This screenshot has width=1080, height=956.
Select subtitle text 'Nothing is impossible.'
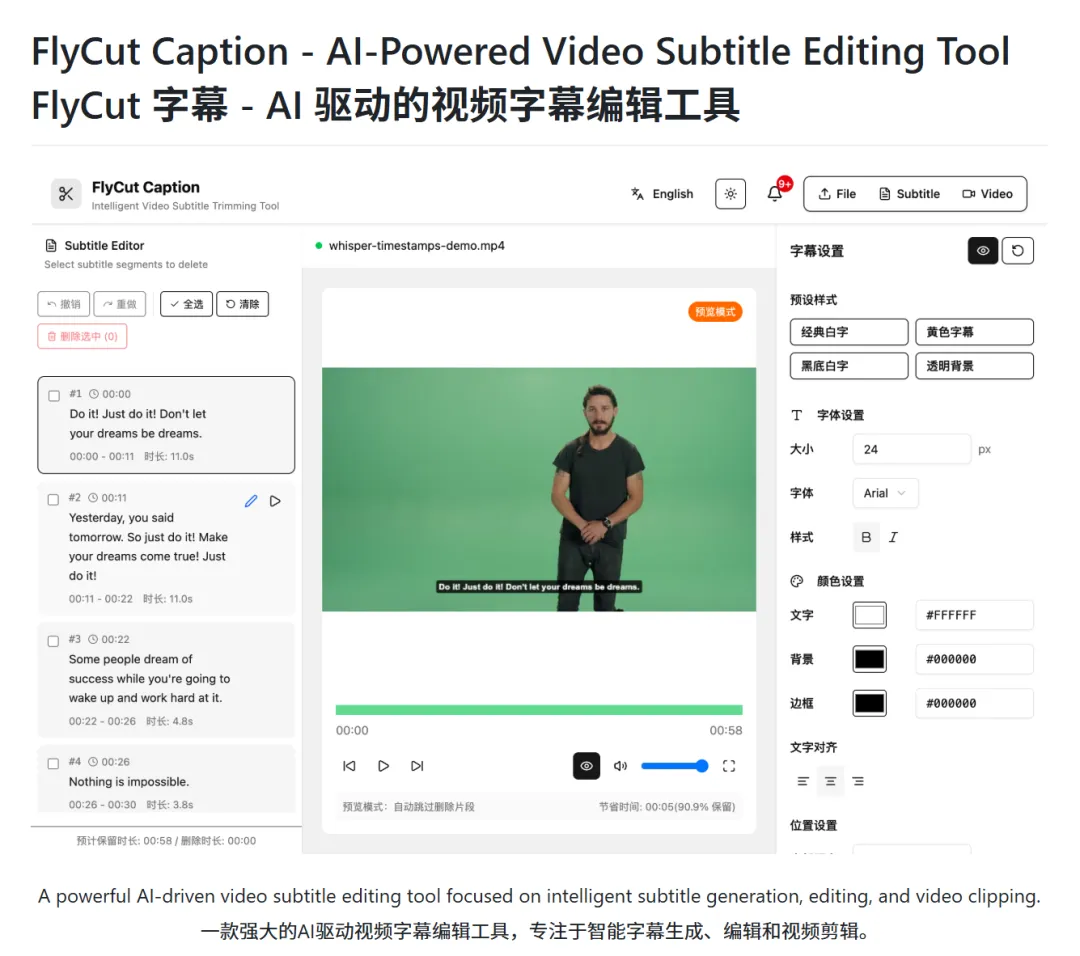129,782
